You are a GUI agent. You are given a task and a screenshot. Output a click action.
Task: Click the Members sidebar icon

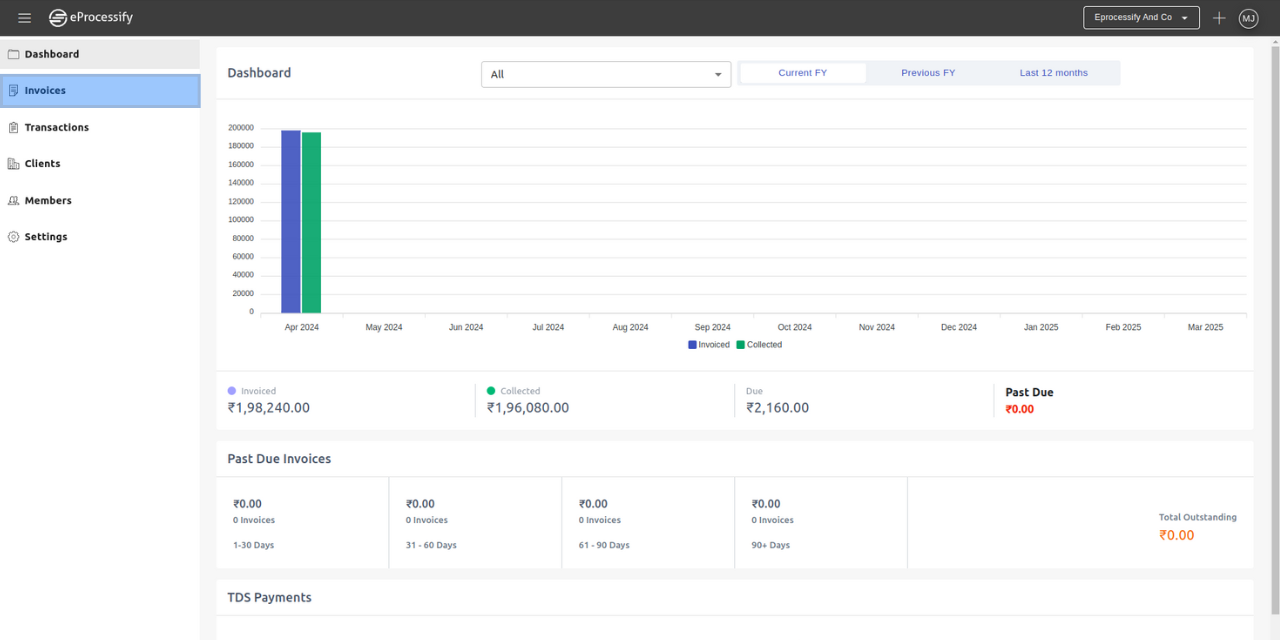pos(13,201)
